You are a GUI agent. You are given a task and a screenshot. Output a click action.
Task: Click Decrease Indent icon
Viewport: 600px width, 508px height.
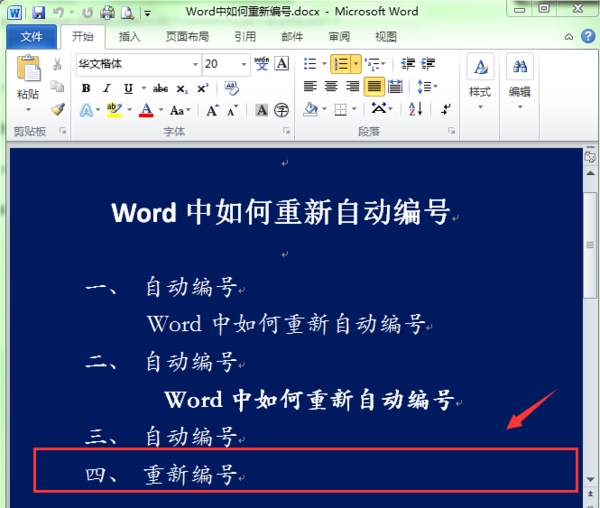point(408,64)
